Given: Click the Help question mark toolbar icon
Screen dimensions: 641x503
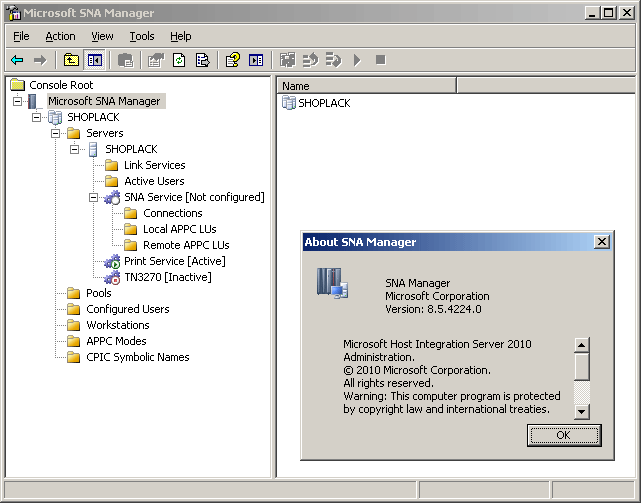Looking at the screenshot, I should (233, 60).
